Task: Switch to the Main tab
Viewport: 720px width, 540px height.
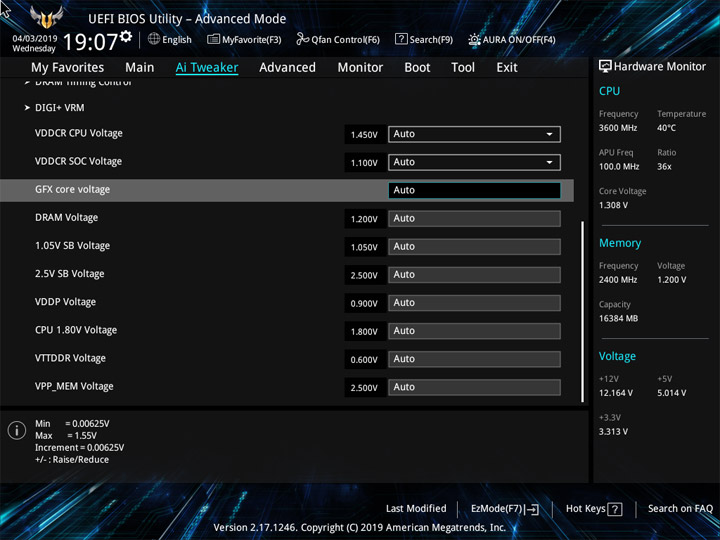Action: 140,68
